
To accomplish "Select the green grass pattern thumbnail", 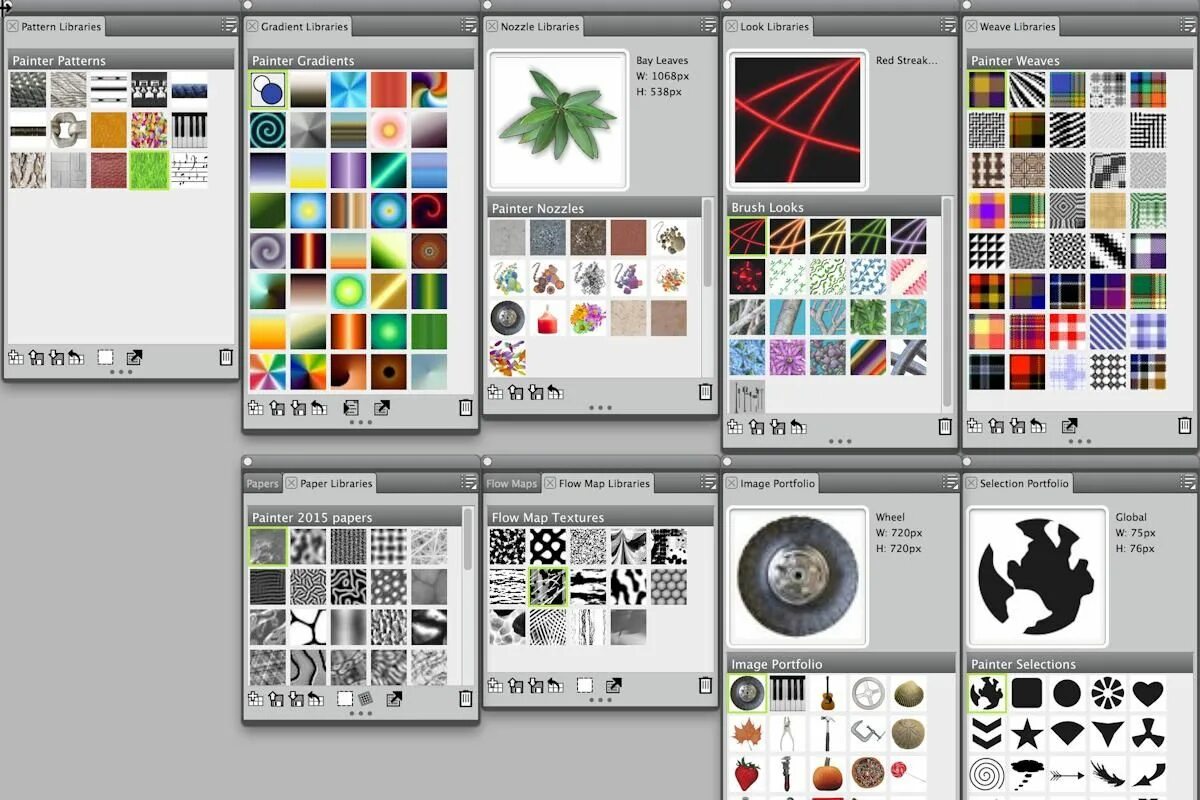I will click(149, 170).
